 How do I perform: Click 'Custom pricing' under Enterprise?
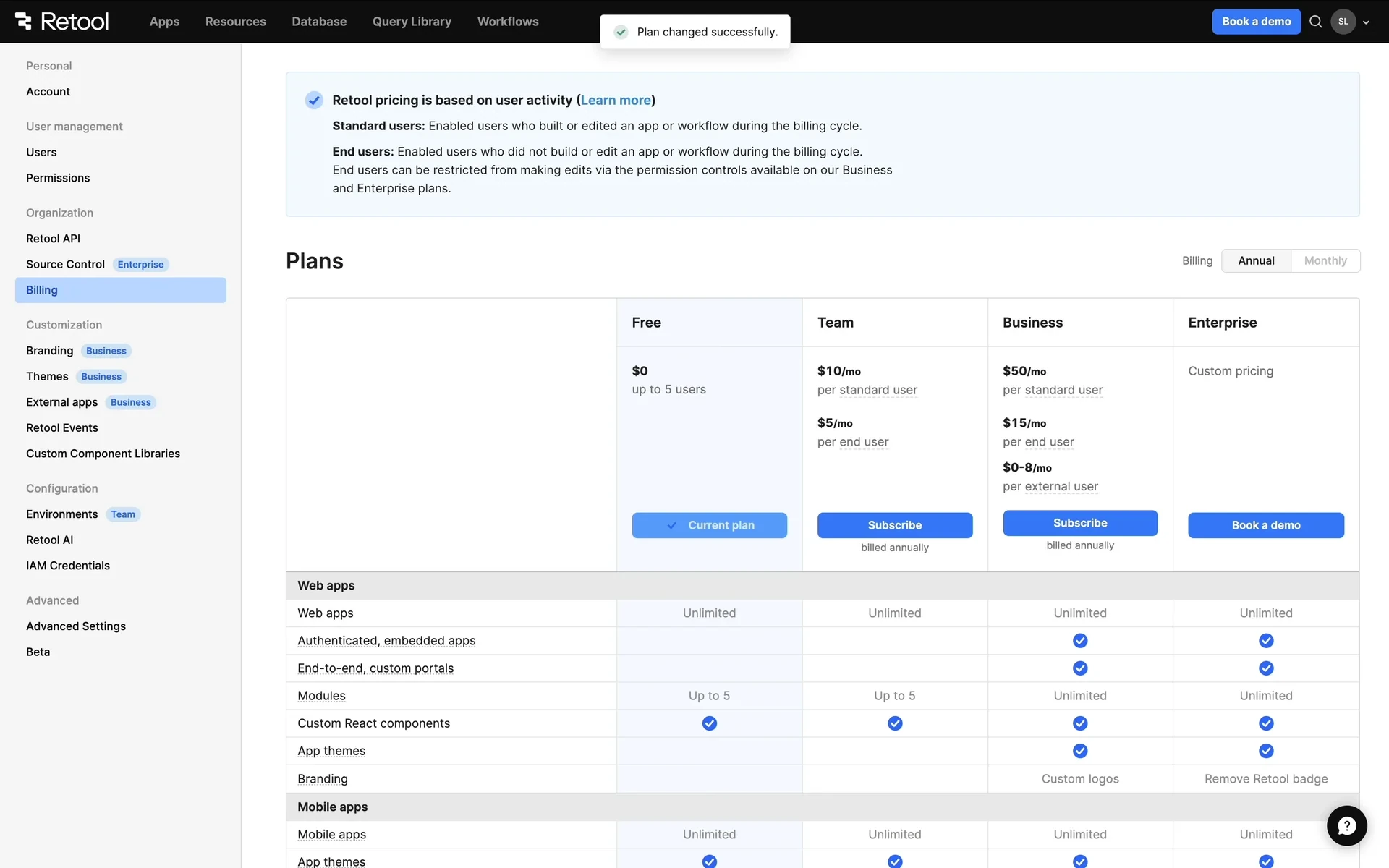(1231, 371)
